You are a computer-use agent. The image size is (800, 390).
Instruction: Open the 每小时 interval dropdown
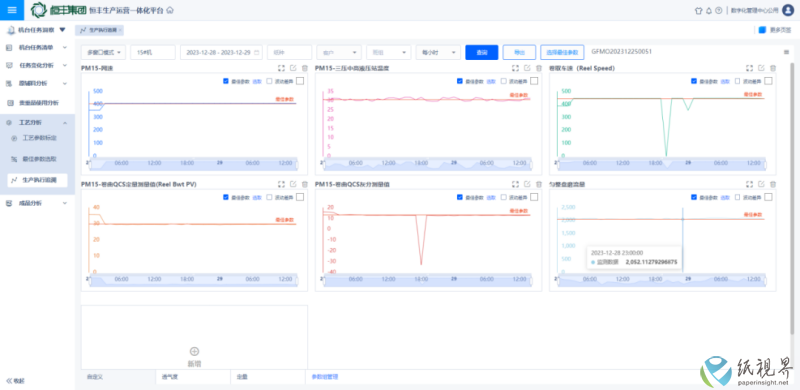click(438, 52)
